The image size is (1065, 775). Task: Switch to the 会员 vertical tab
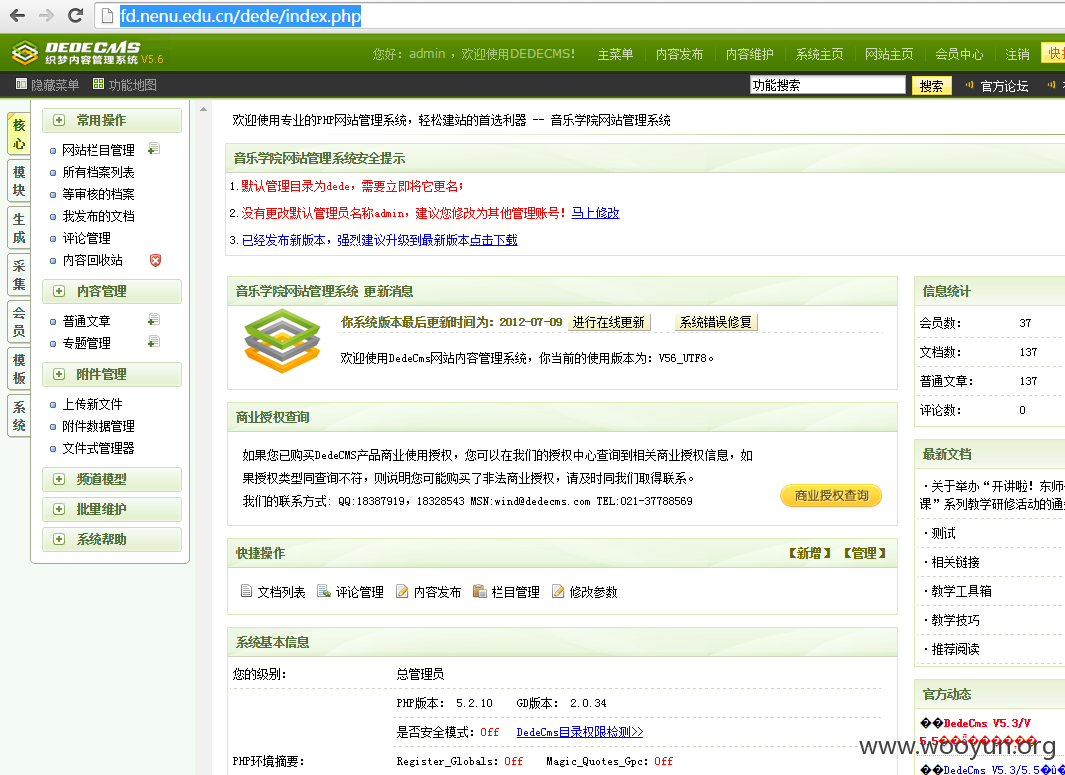(19, 322)
